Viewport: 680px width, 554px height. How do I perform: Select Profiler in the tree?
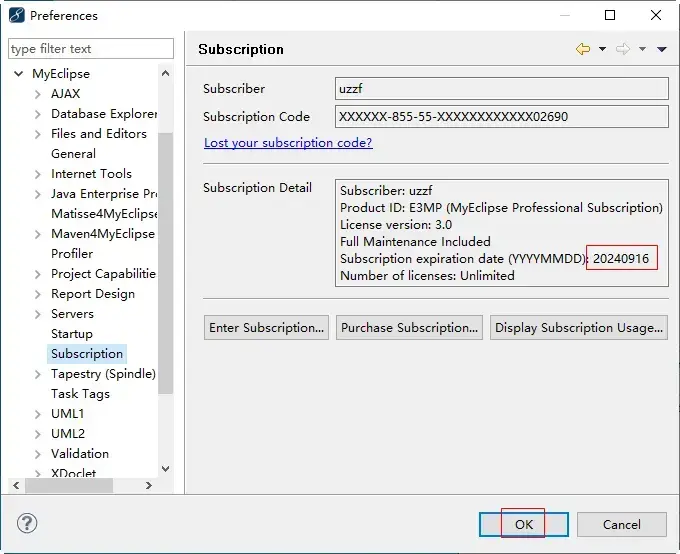pos(72,253)
